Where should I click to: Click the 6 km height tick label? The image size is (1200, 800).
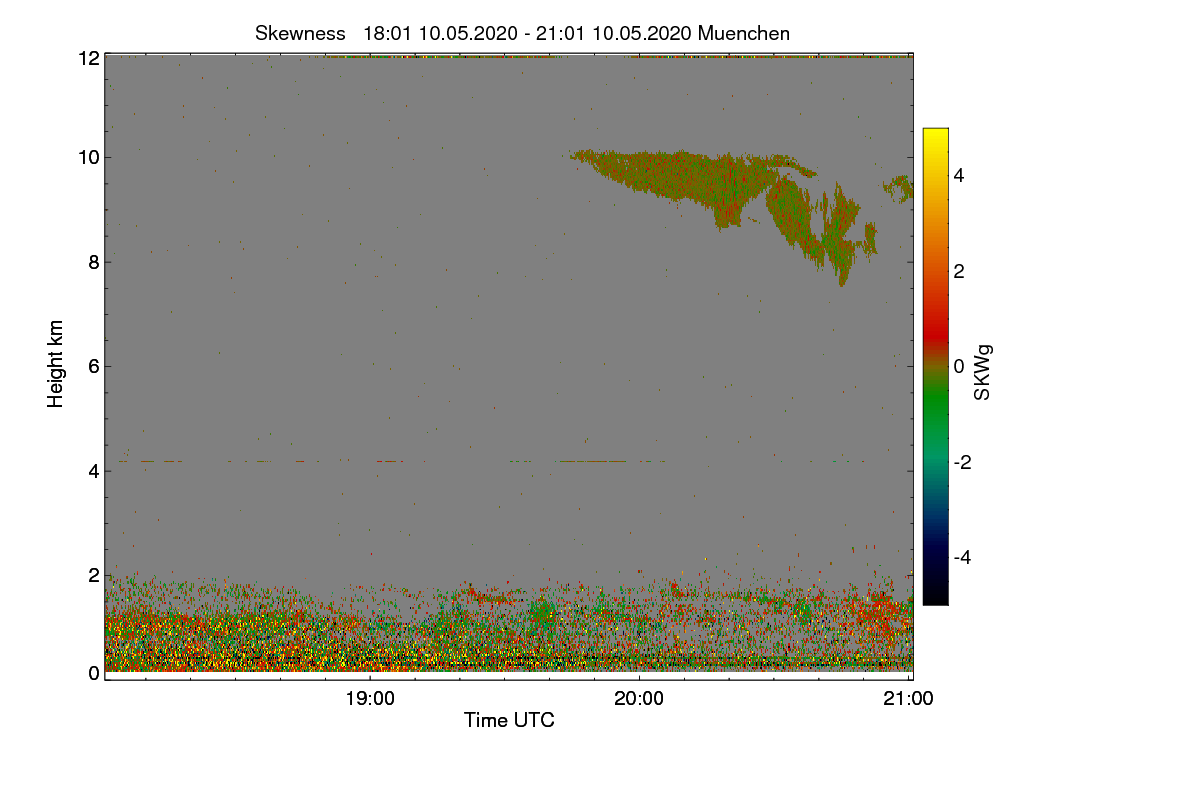(x=94, y=366)
